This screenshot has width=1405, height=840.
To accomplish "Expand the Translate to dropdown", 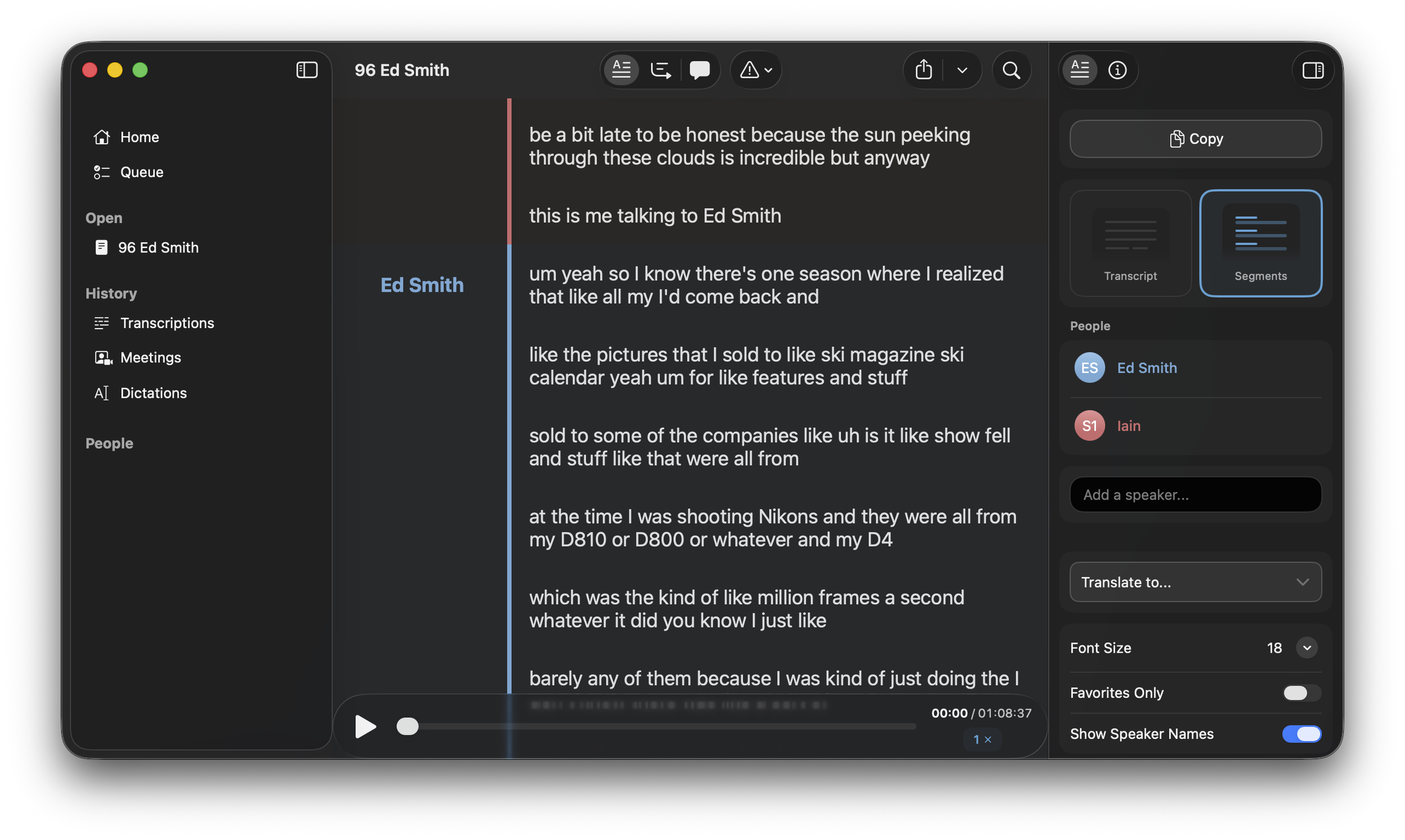I will [x=1195, y=582].
